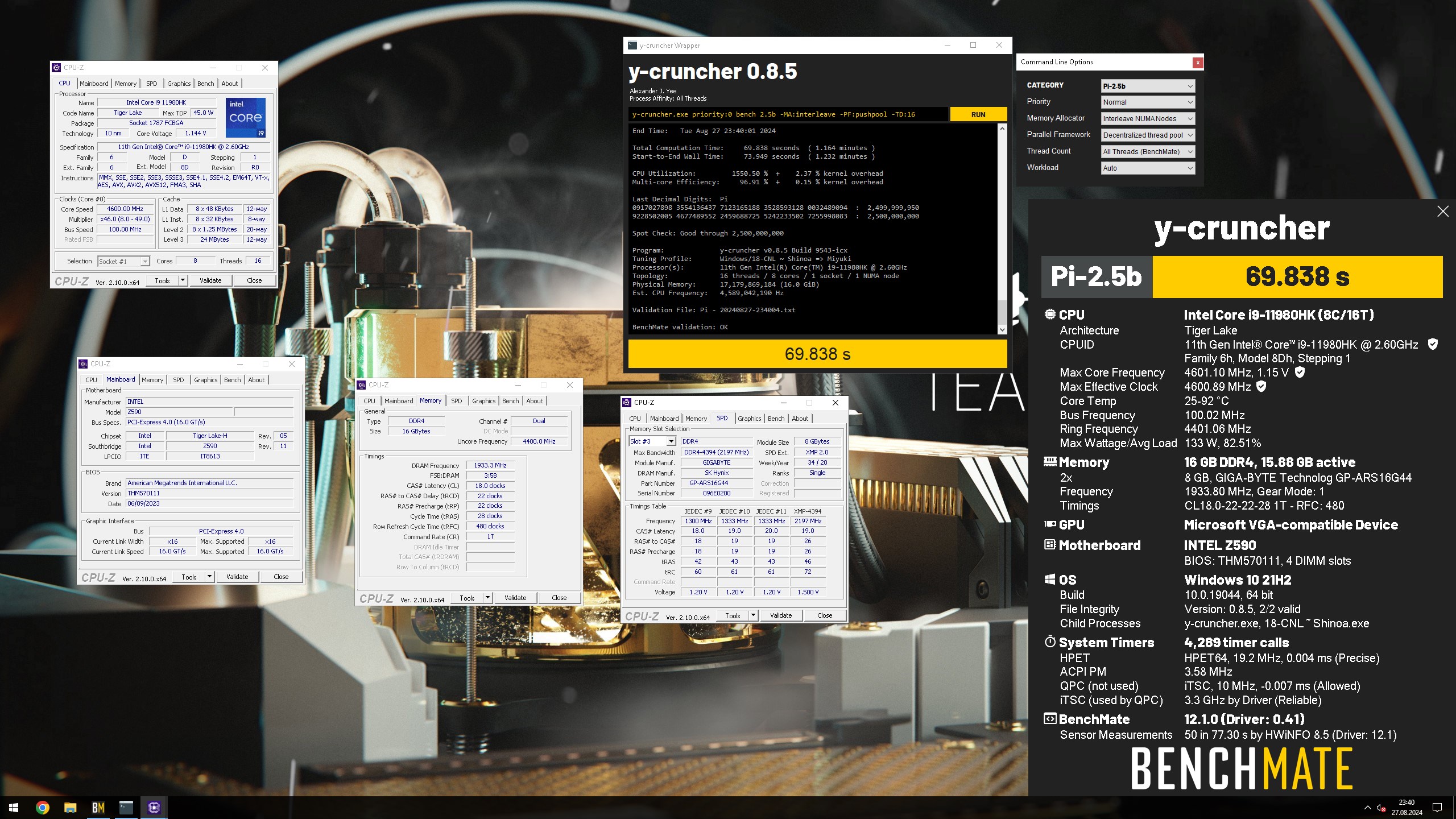Screen dimensions: 1456x819
Task: Click y-cruncher Wrapper title bar icon
Action: point(632,45)
